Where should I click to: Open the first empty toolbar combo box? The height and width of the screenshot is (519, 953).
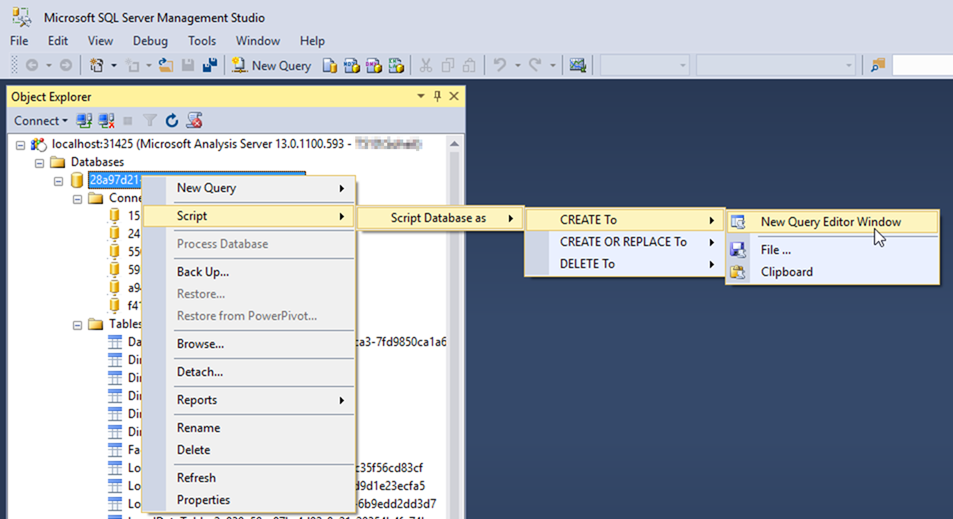[x=644, y=65]
